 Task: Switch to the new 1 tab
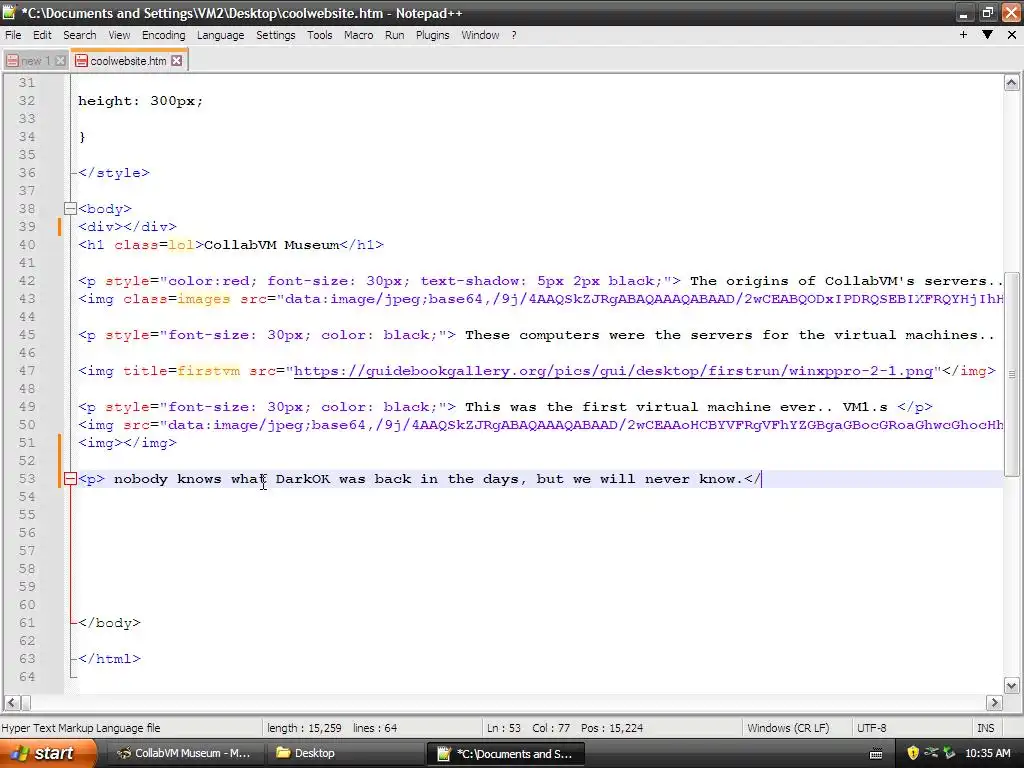click(35, 61)
